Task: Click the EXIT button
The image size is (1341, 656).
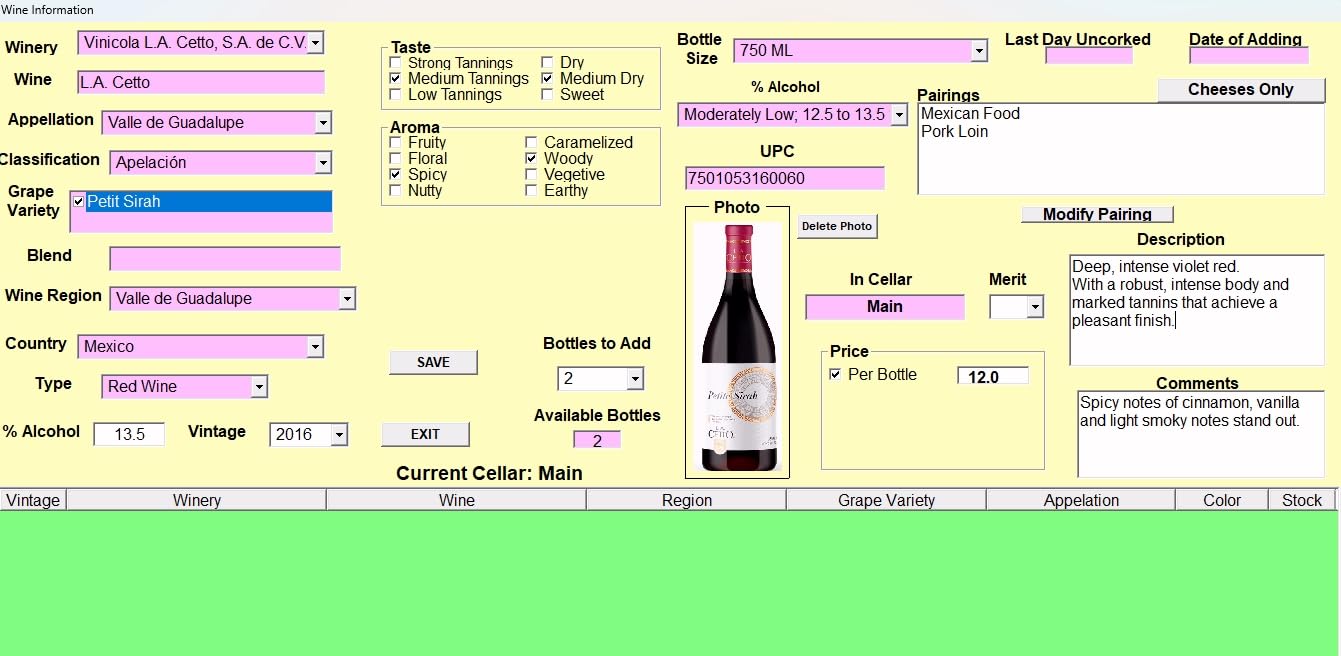Action: (x=425, y=434)
